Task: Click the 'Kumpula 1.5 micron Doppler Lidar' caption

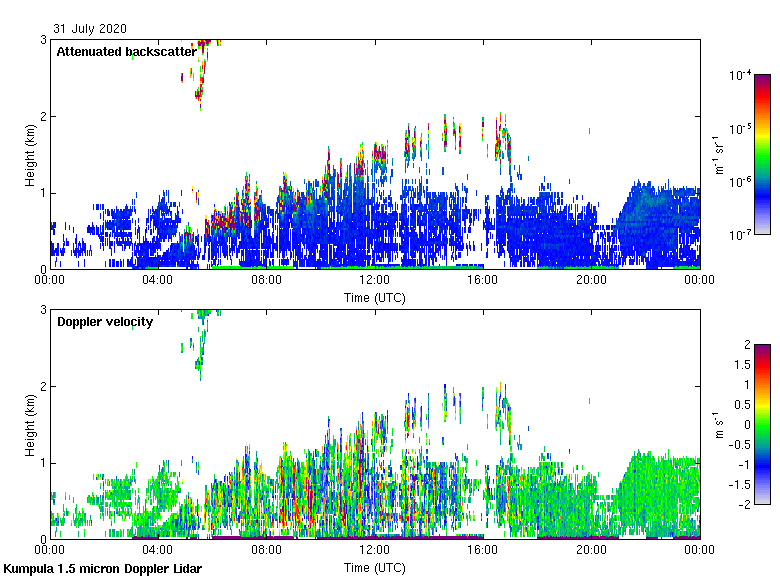Action: click(x=103, y=569)
